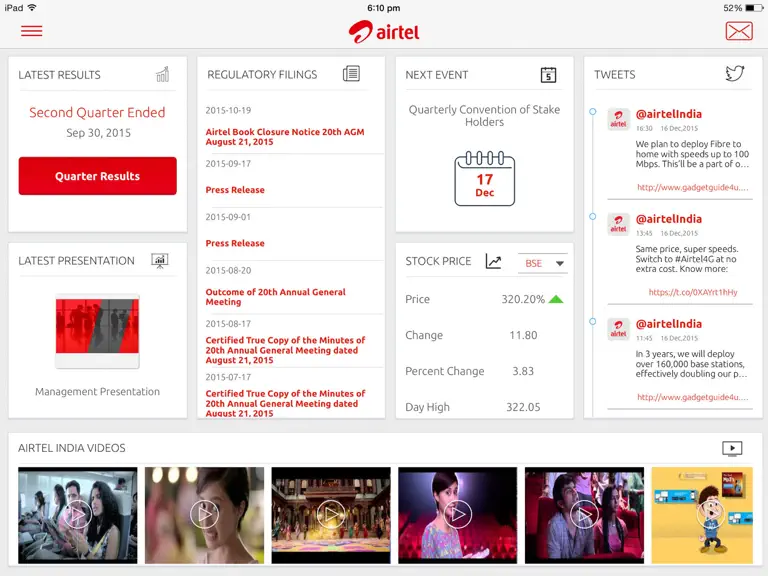Screen dimensions: 768x576
Task: Click the Fibre to home tweet text
Action: click(692, 154)
